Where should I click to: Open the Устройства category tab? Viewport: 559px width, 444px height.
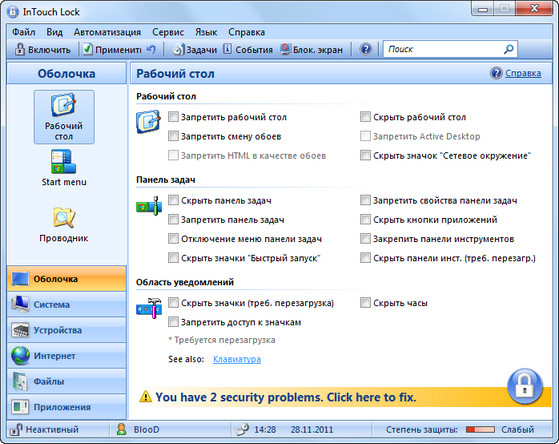[67, 330]
